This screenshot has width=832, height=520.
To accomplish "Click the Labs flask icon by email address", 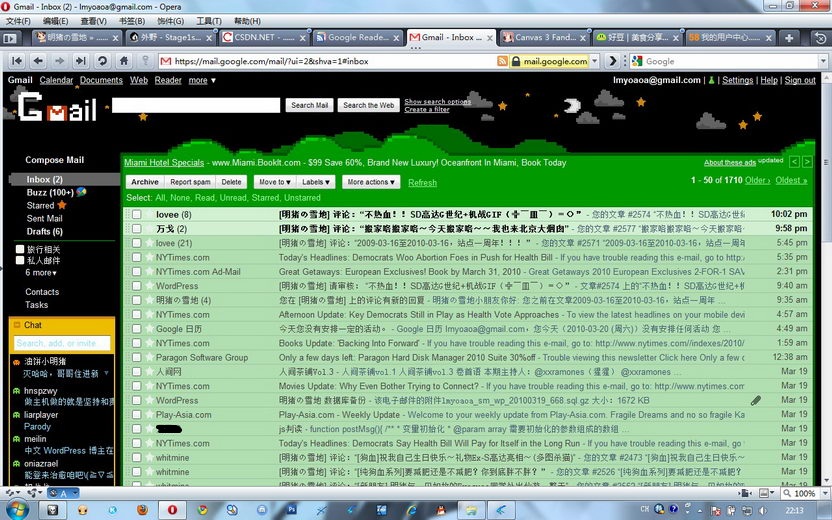I will [x=712, y=81].
